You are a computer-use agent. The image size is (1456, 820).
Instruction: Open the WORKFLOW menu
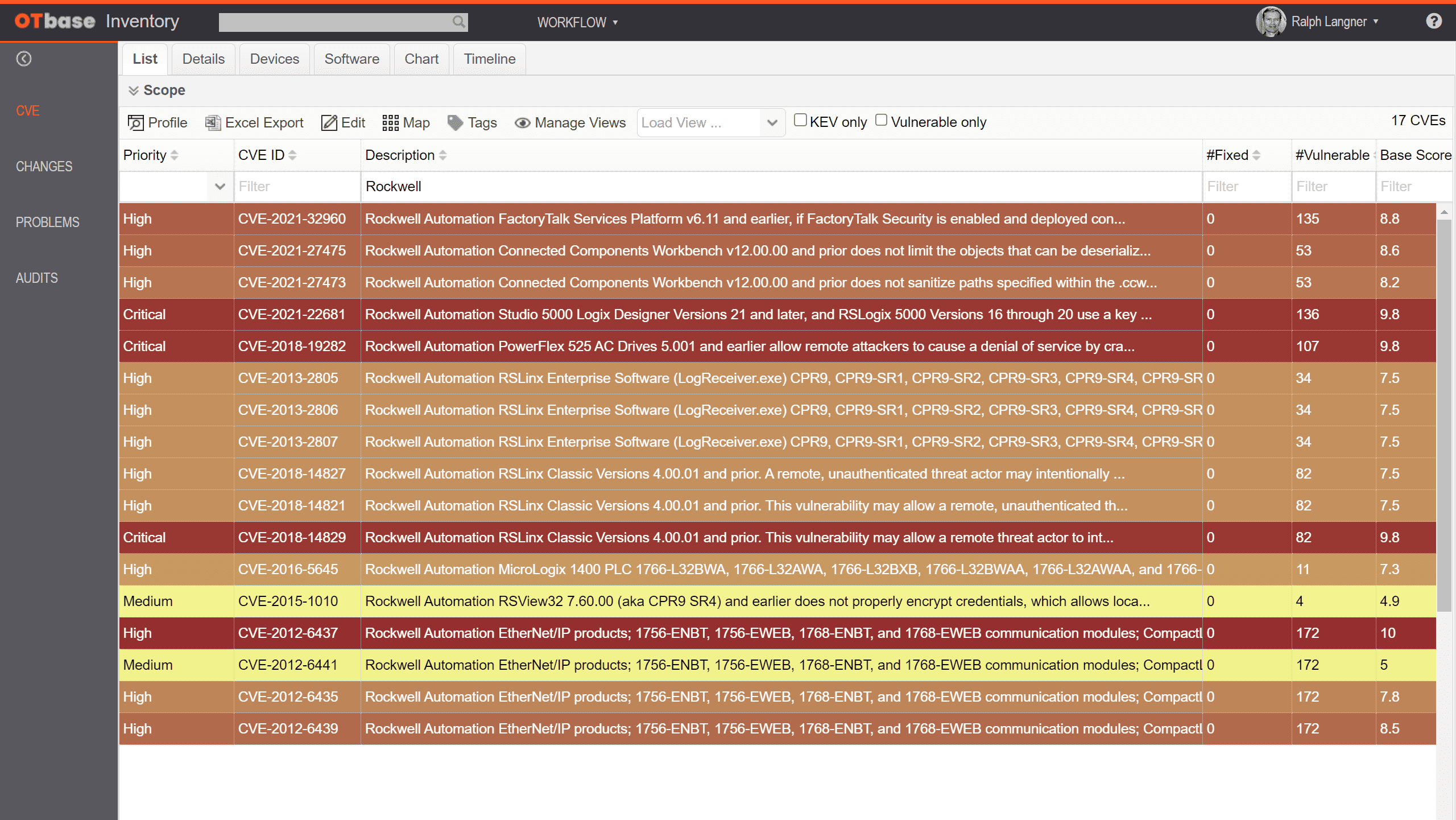pyautogui.click(x=577, y=22)
